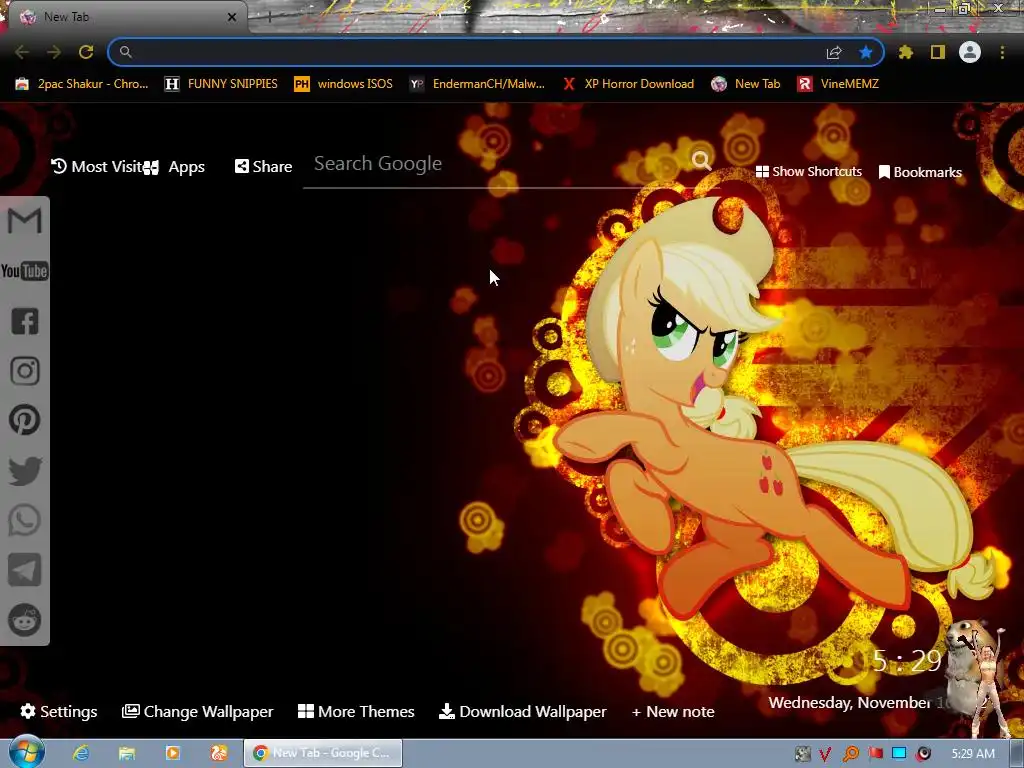Click the Show desktop strip beside the clock
This screenshot has height=768, width=1024.
(x=1017, y=753)
